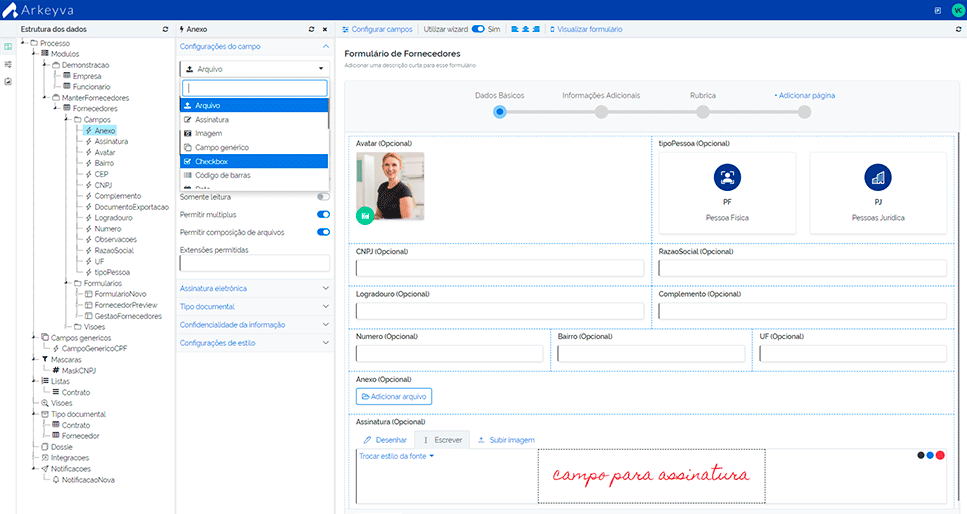This screenshot has width=967, height=514.
Task: Pick the red signature color swatch
Action: 940,455
